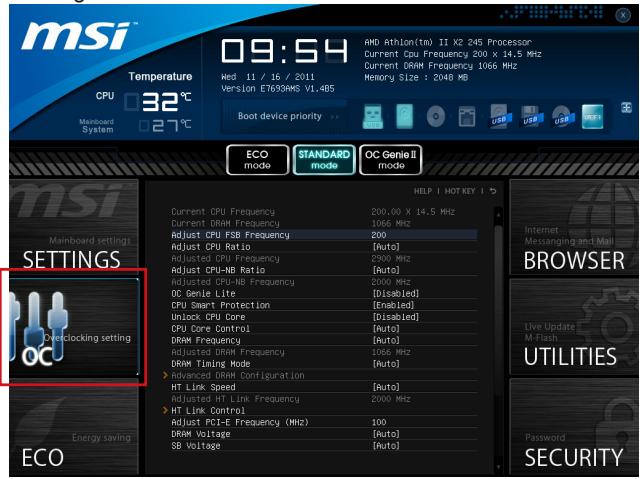
Task: Switch to ECO mode
Action: 258,160
